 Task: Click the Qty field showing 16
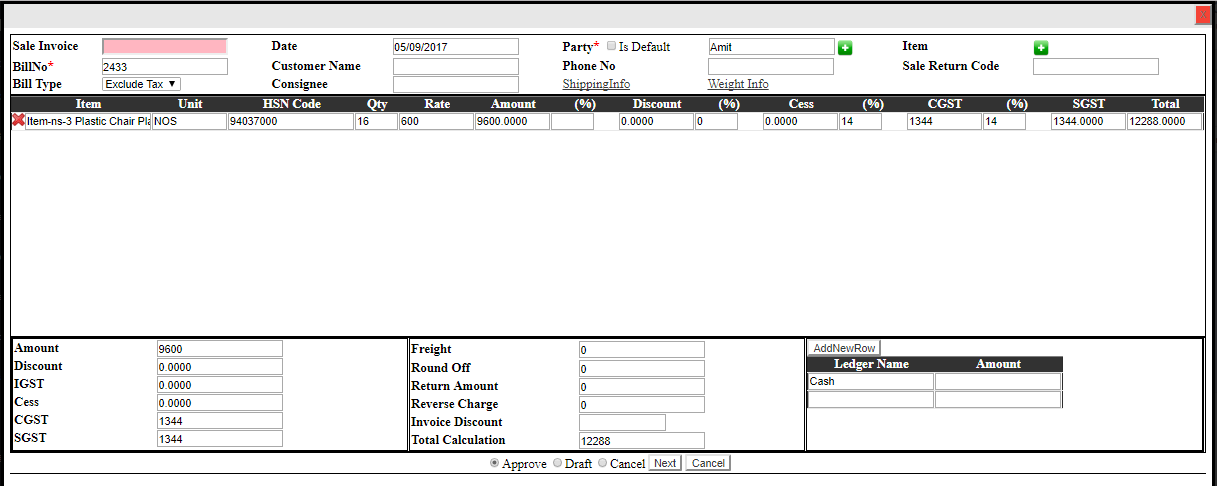tap(376, 122)
